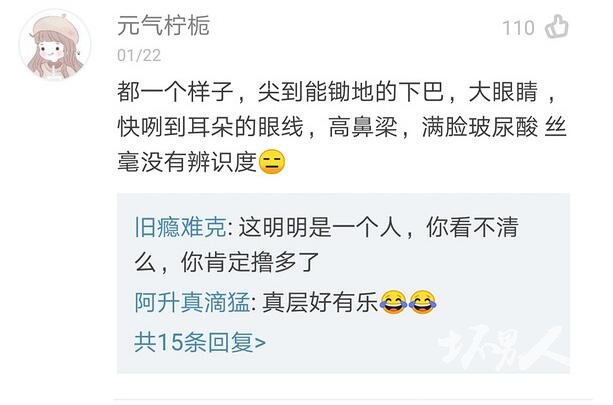Viewport: 613px width, 405px height.
Task: Select comment line starting 都一个样子
Action: tap(336, 93)
